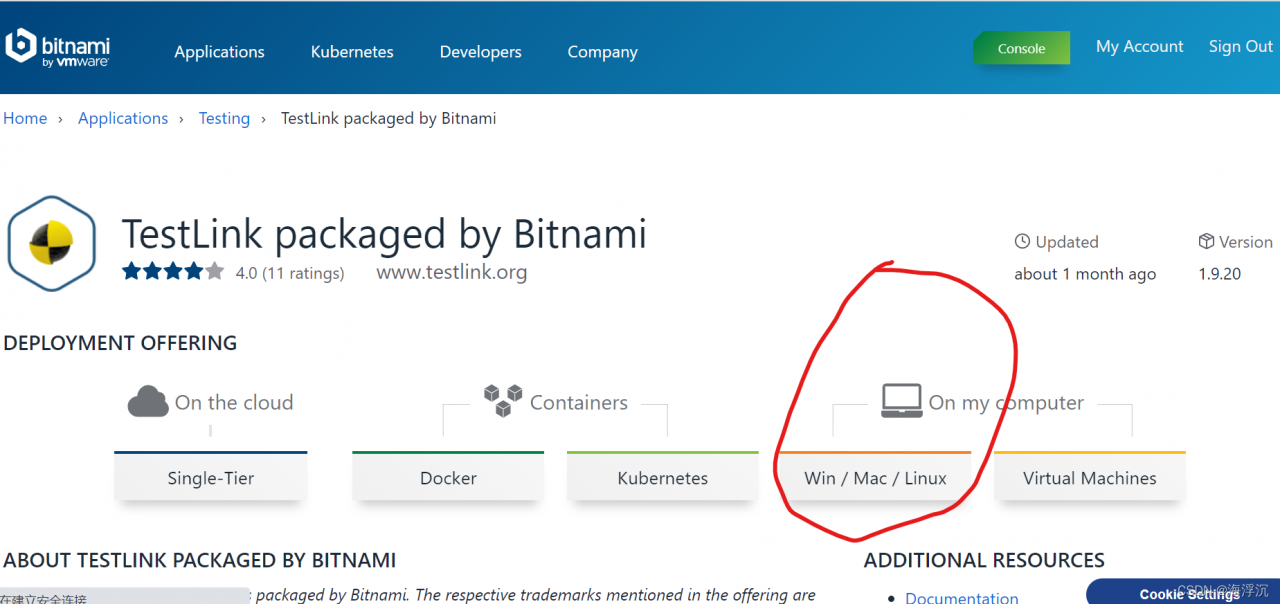Viewport: 1280px width, 604px height.
Task: Click the DEPLOYMENT OFFERING heading
Action: (120, 343)
